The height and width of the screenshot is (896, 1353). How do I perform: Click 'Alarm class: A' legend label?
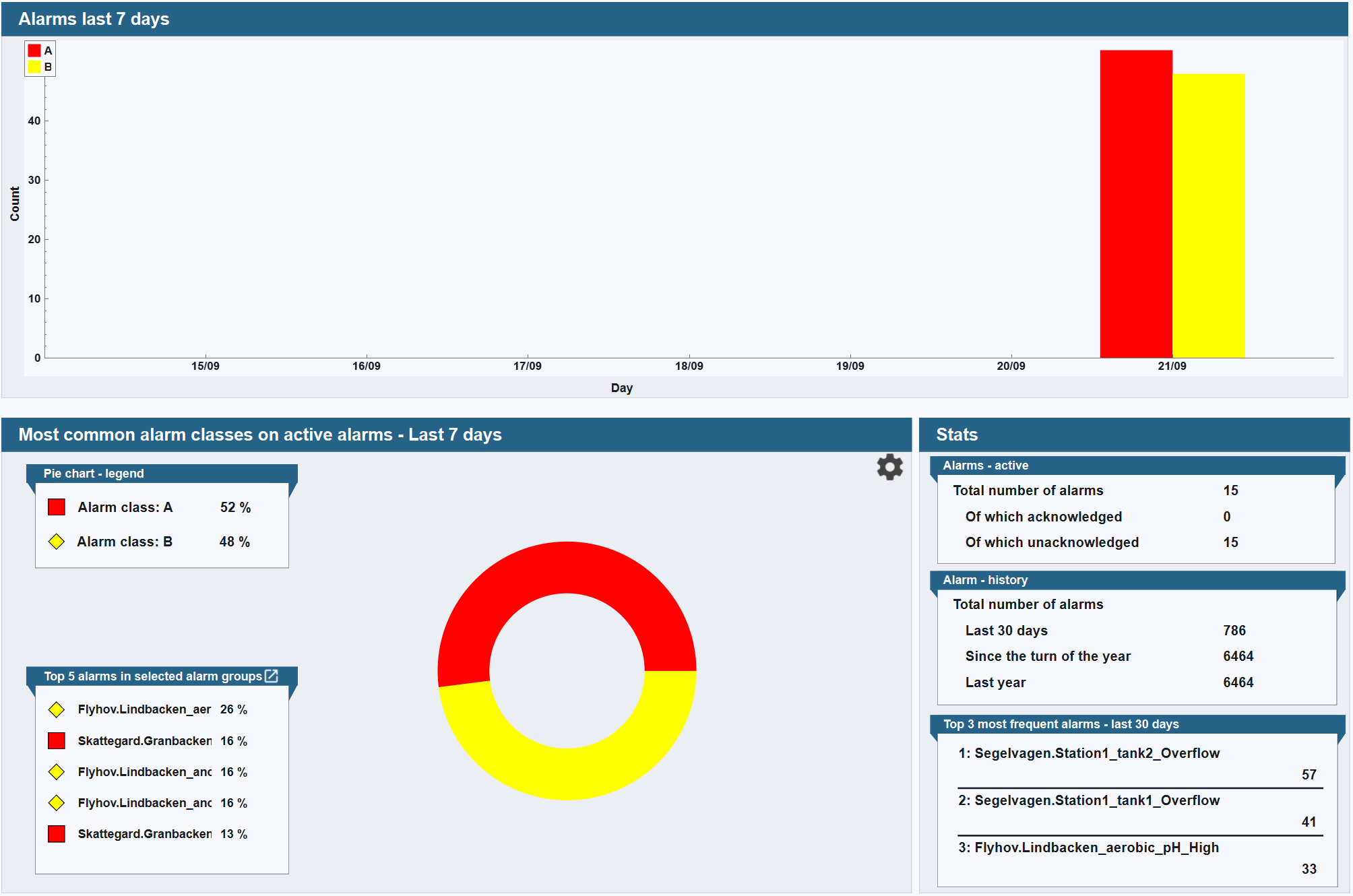tap(125, 507)
